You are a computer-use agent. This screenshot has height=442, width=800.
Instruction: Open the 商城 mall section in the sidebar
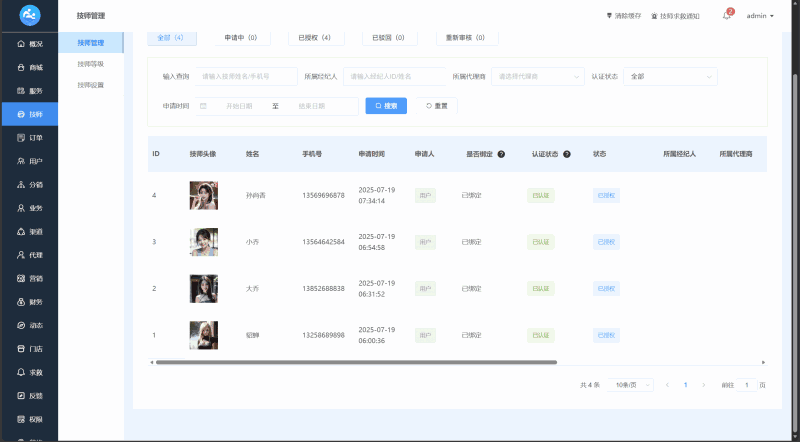(30, 67)
